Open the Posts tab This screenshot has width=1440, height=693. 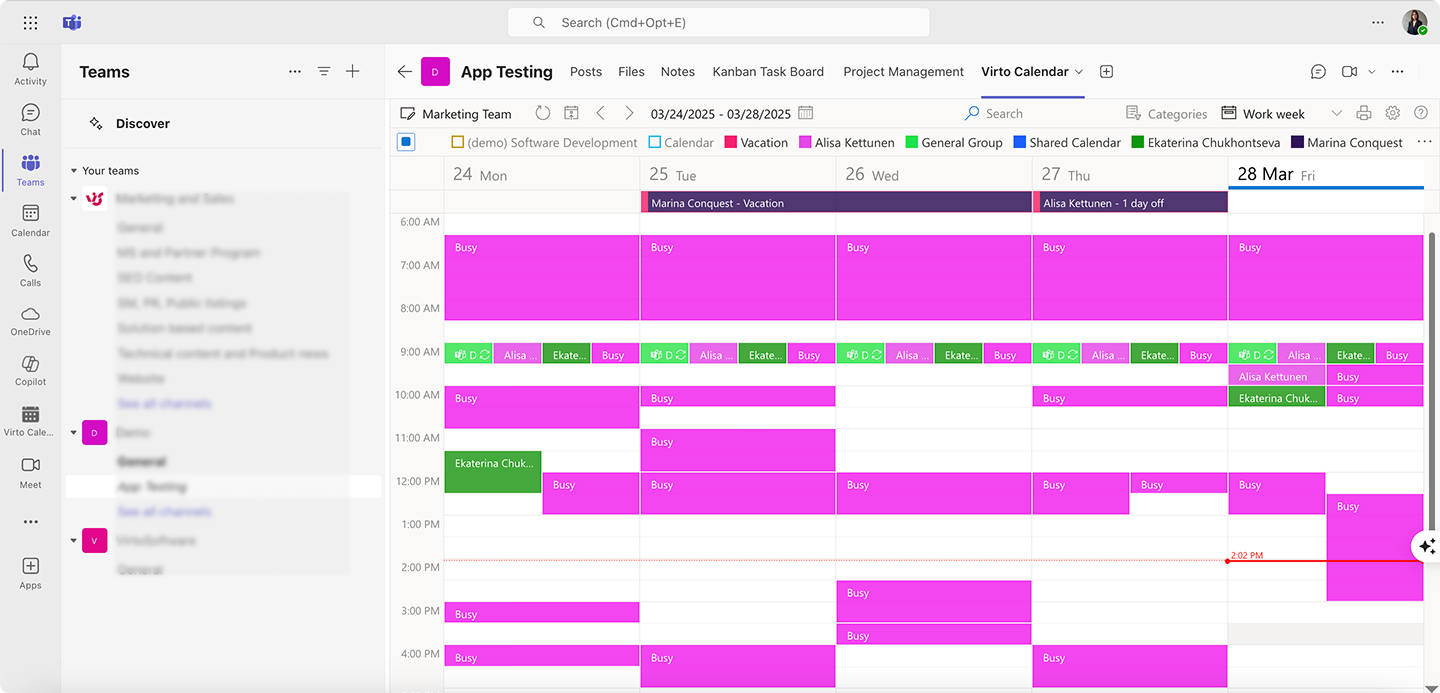tap(586, 71)
